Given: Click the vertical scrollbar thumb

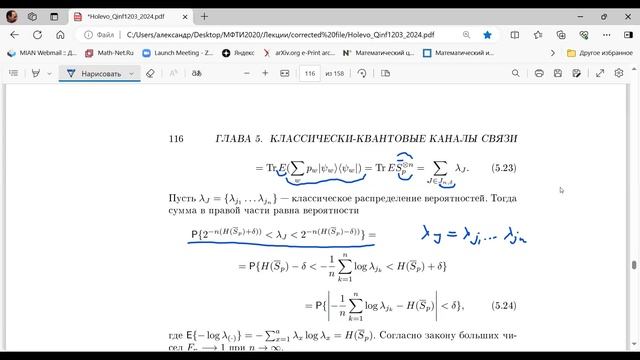Looking at the screenshot, I should coord(634,265).
